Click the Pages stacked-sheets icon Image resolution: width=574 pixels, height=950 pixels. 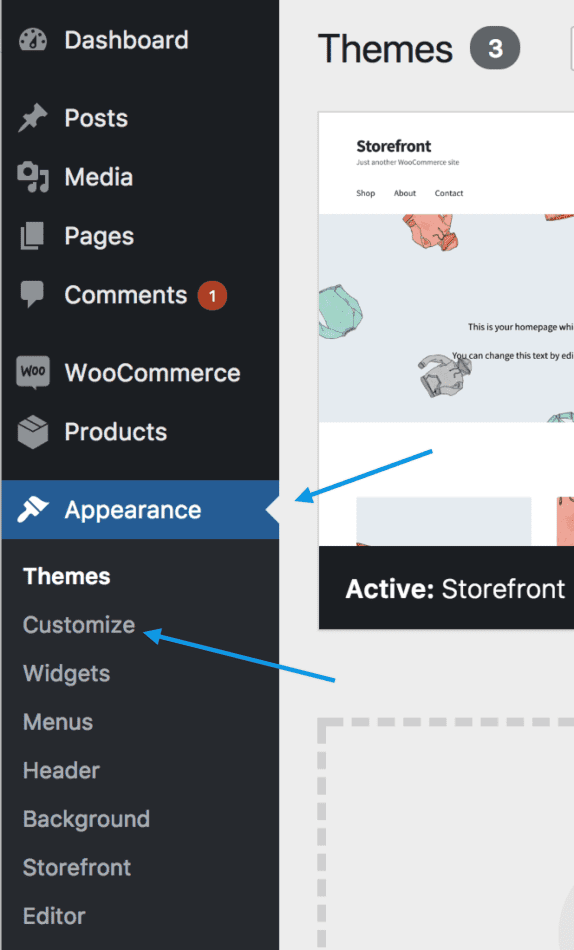pos(32,236)
